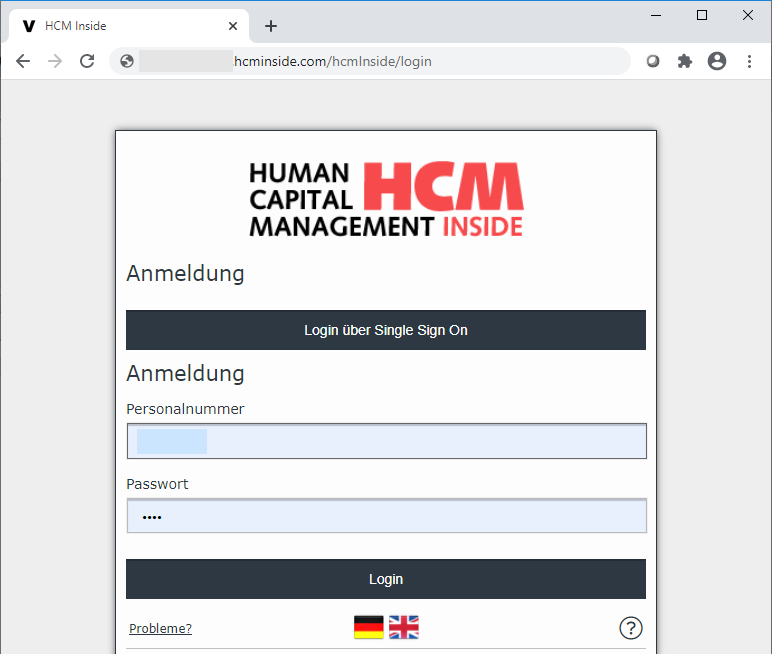The width and height of the screenshot is (772, 654).
Task: Click the HCM Inside logo
Action: [386, 199]
